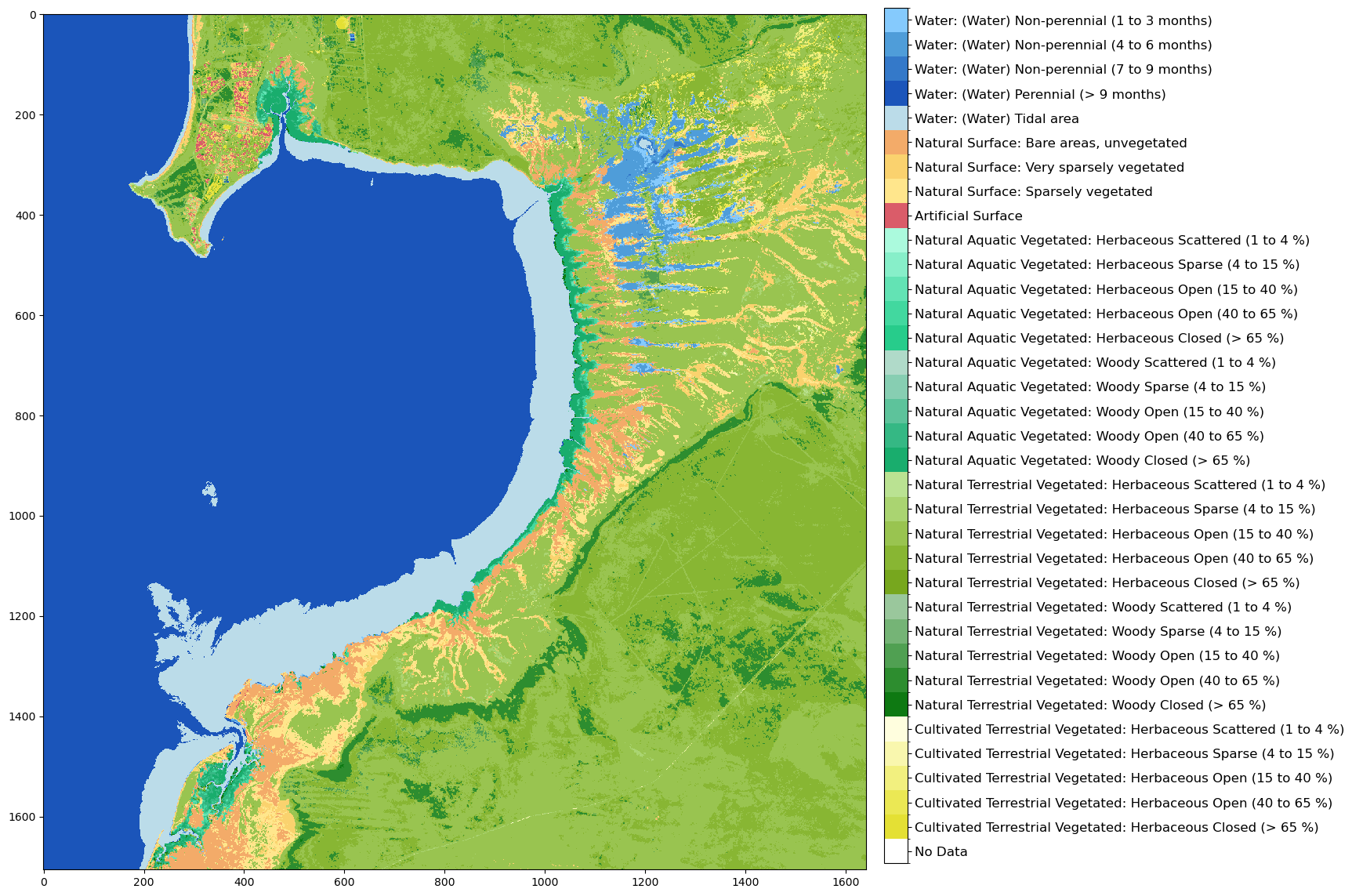The image size is (1352, 896).
Task: Click 'Cultivated Terrestrial Vegetated: Herbaceous Open (40 to 65 %)' label
Action: coord(1123,803)
